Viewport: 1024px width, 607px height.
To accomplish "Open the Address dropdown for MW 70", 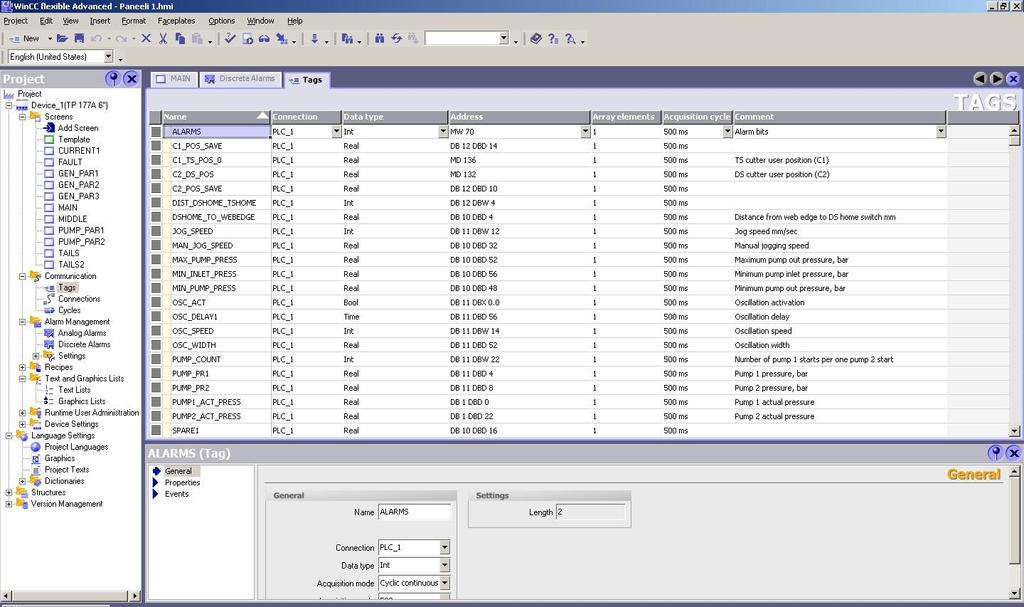I will pos(585,131).
